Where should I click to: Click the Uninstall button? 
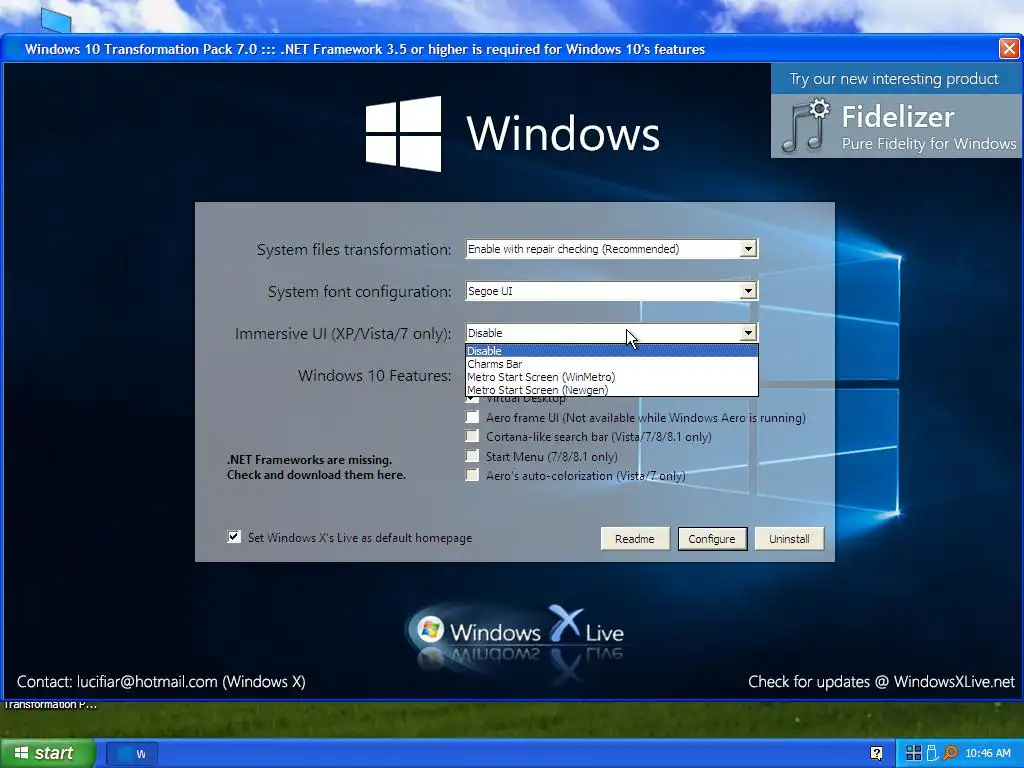[x=789, y=539]
